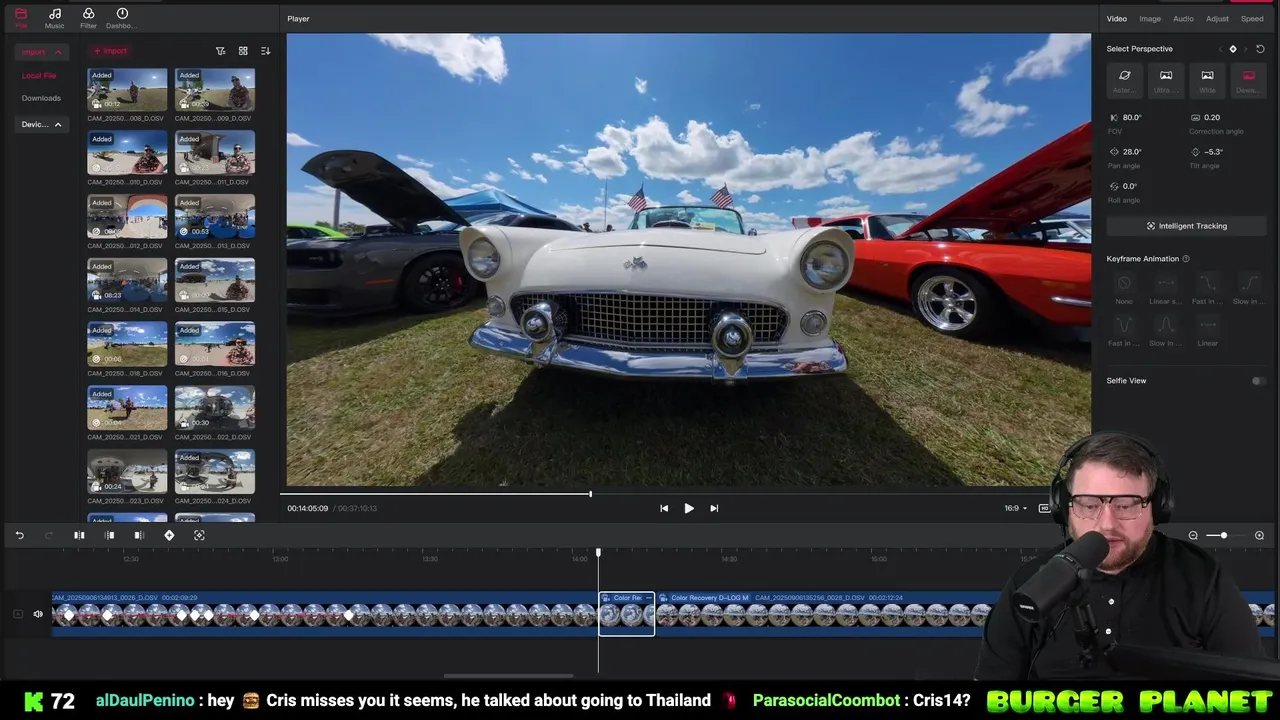Open the Dashboard tab
The image size is (1280, 720).
[122, 17]
